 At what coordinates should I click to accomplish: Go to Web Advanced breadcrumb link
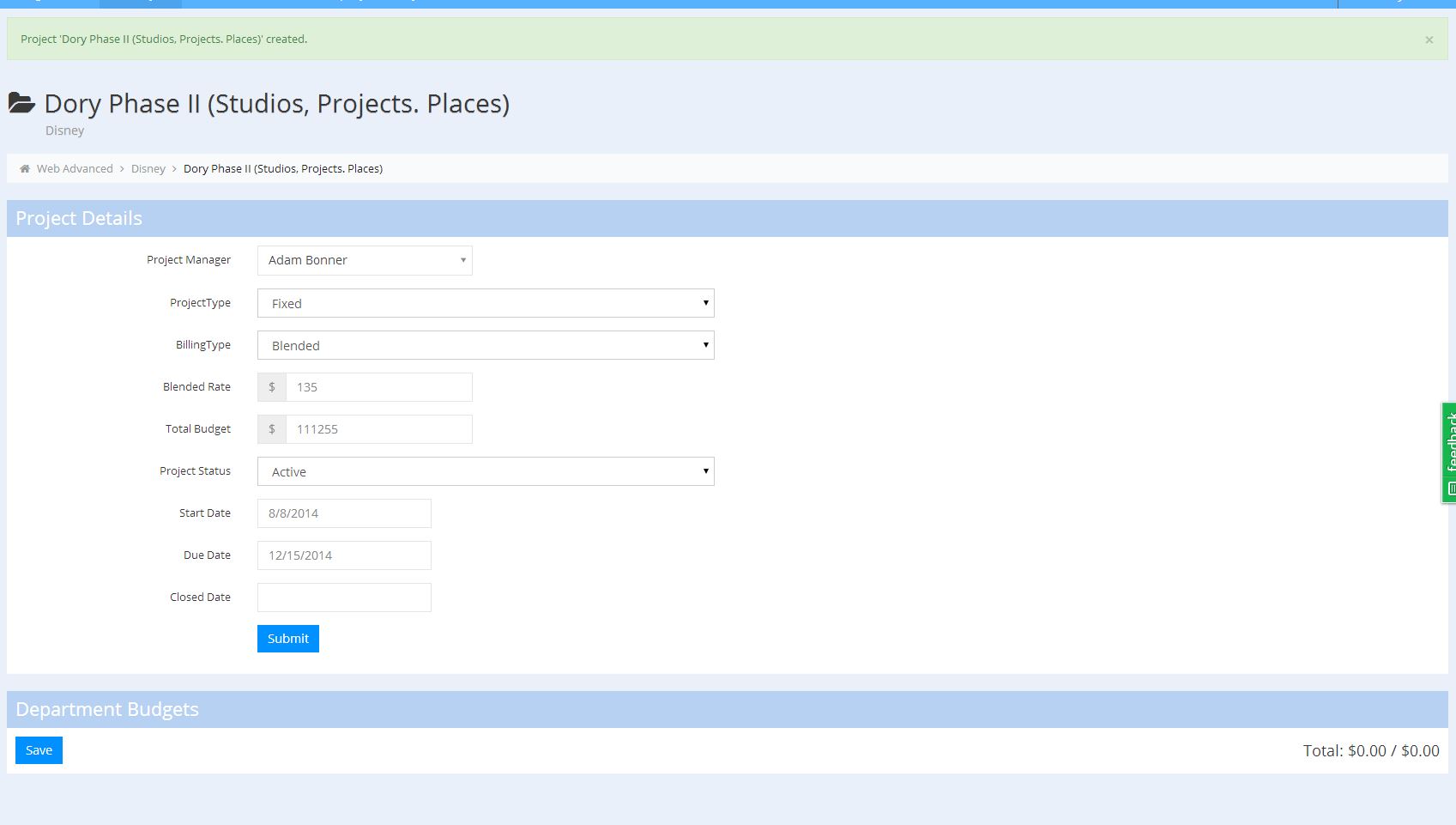(75, 169)
